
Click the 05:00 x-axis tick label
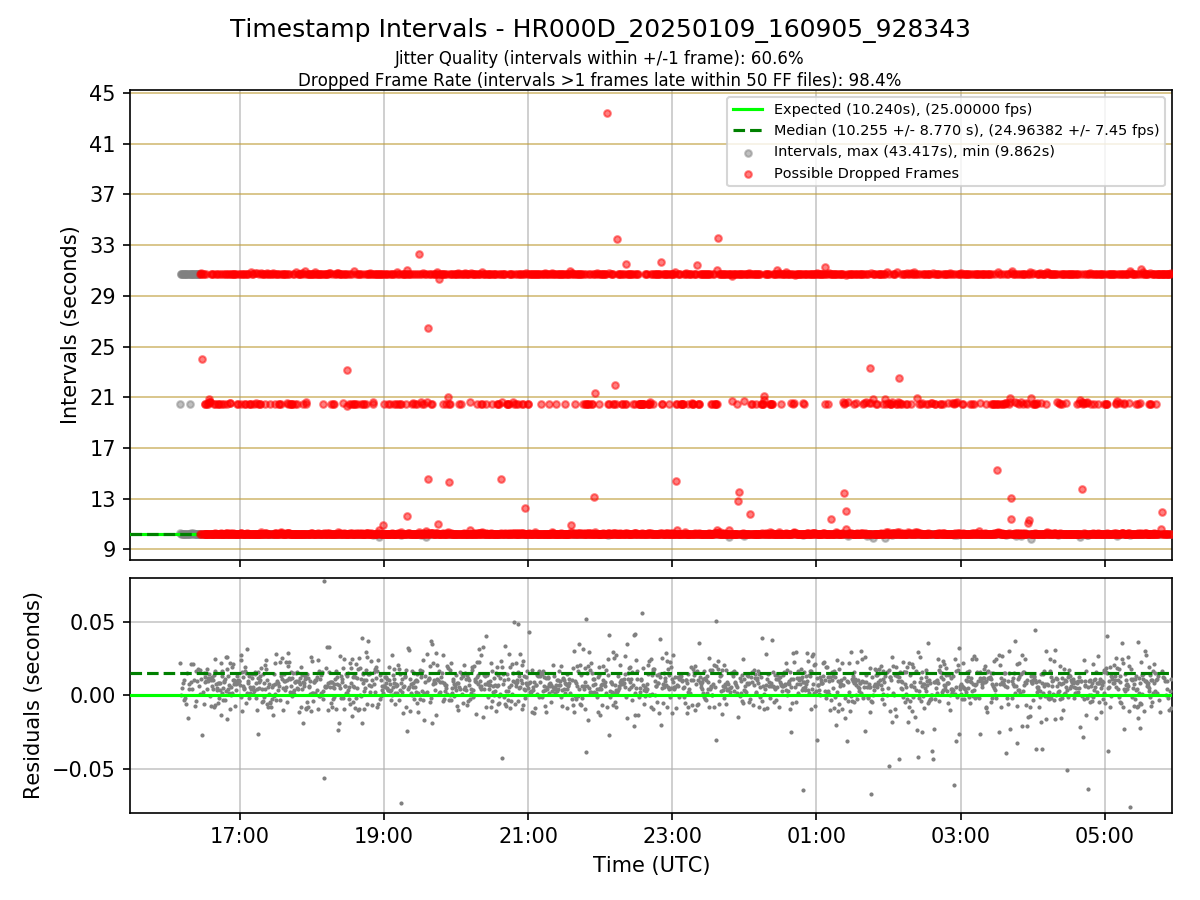1104,833
